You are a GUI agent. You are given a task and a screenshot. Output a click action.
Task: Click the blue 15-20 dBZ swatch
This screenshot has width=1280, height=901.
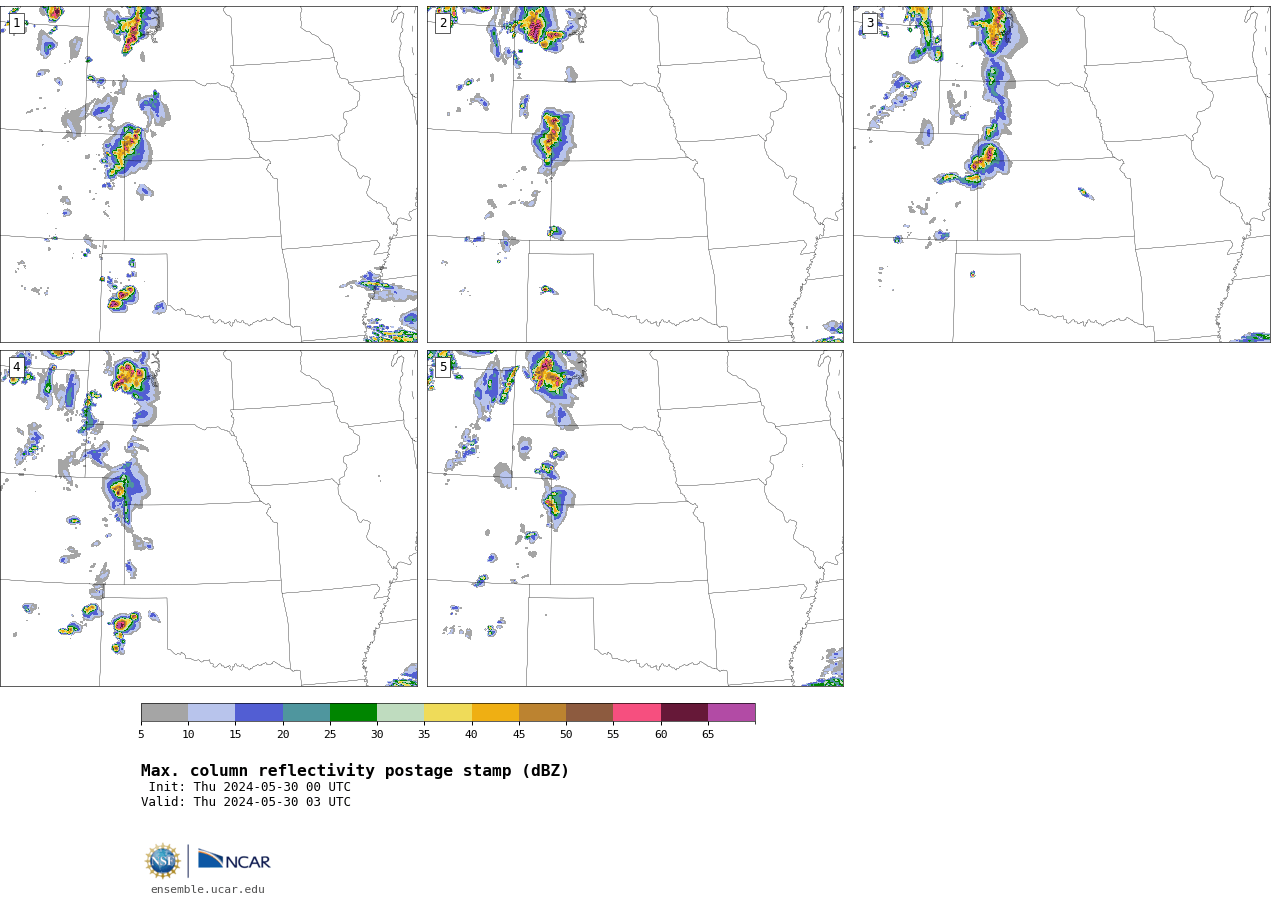tap(259, 713)
